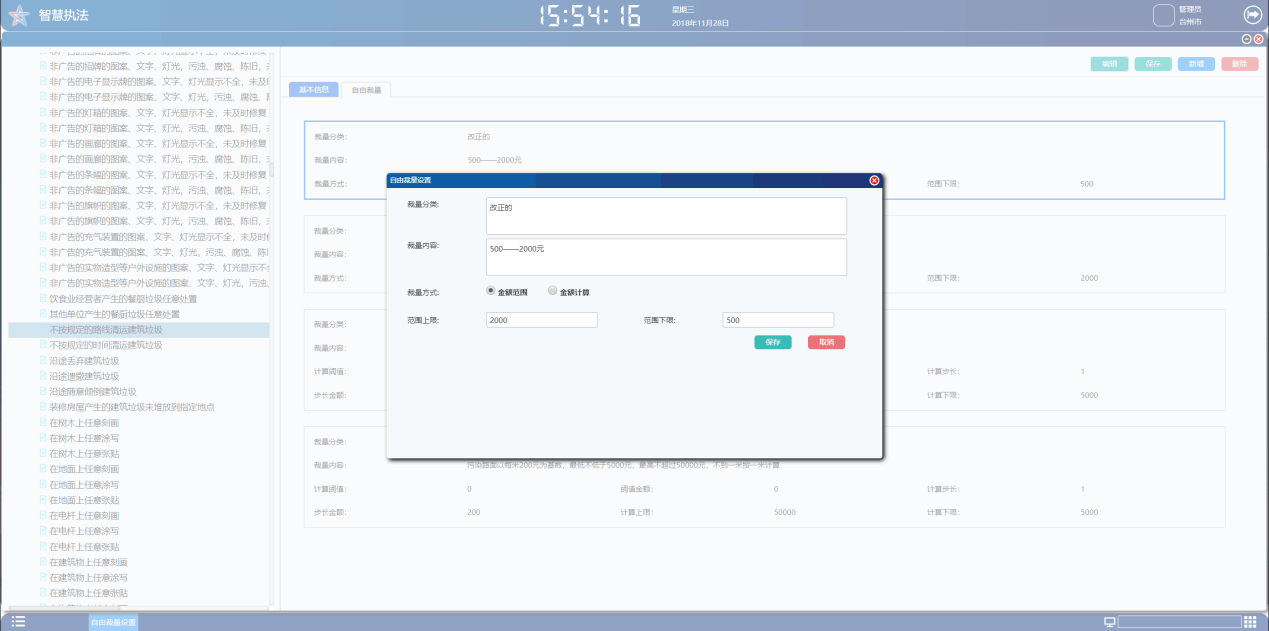1269x631 pixels.
Task: Select the 金额范围 radio button
Action: pos(490,291)
